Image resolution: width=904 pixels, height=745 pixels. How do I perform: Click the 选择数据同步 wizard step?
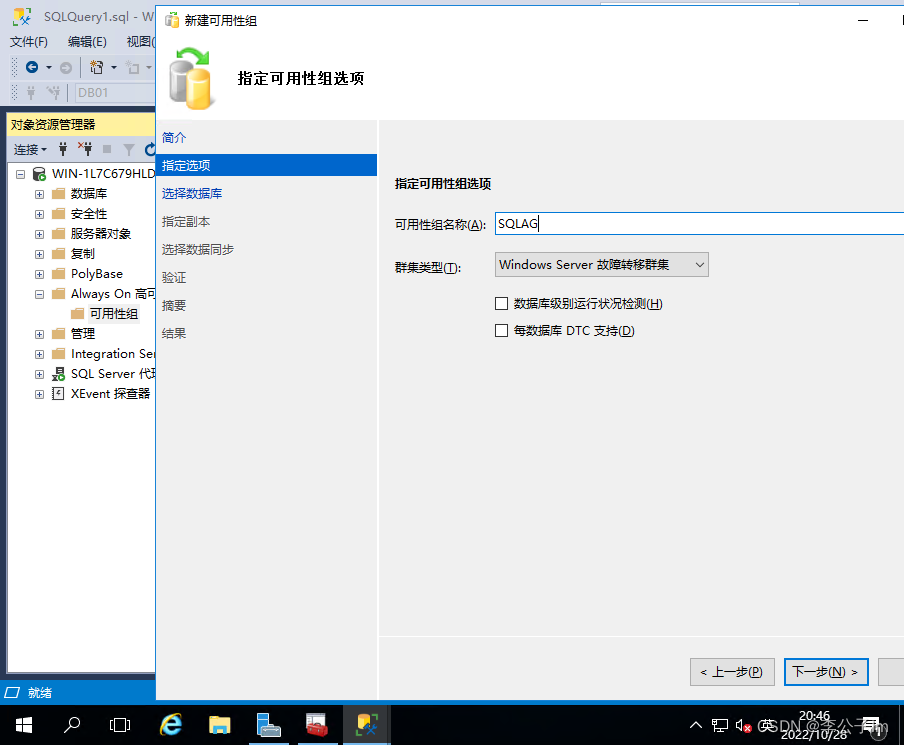(x=198, y=250)
